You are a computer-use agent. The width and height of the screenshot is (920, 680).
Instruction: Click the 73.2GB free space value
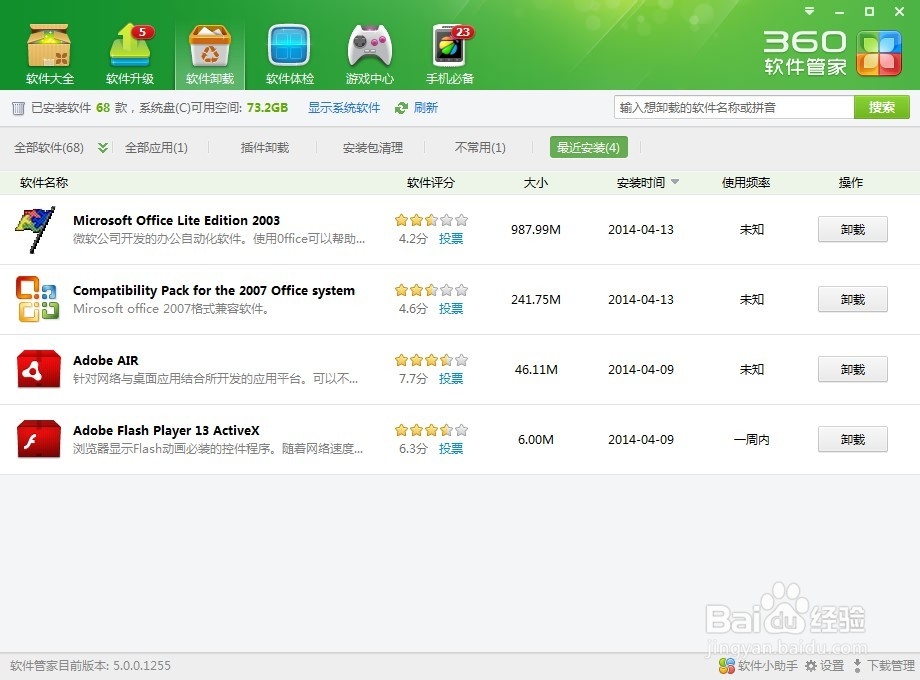pyautogui.click(x=268, y=108)
